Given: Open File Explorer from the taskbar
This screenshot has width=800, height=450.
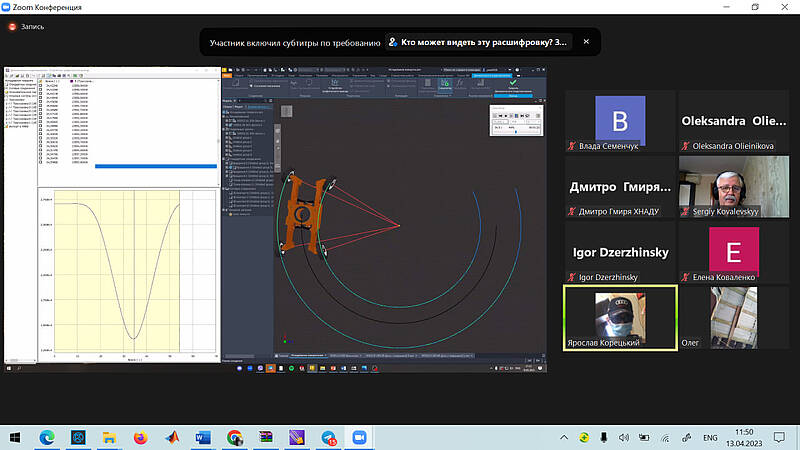Looking at the screenshot, I should (x=109, y=437).
